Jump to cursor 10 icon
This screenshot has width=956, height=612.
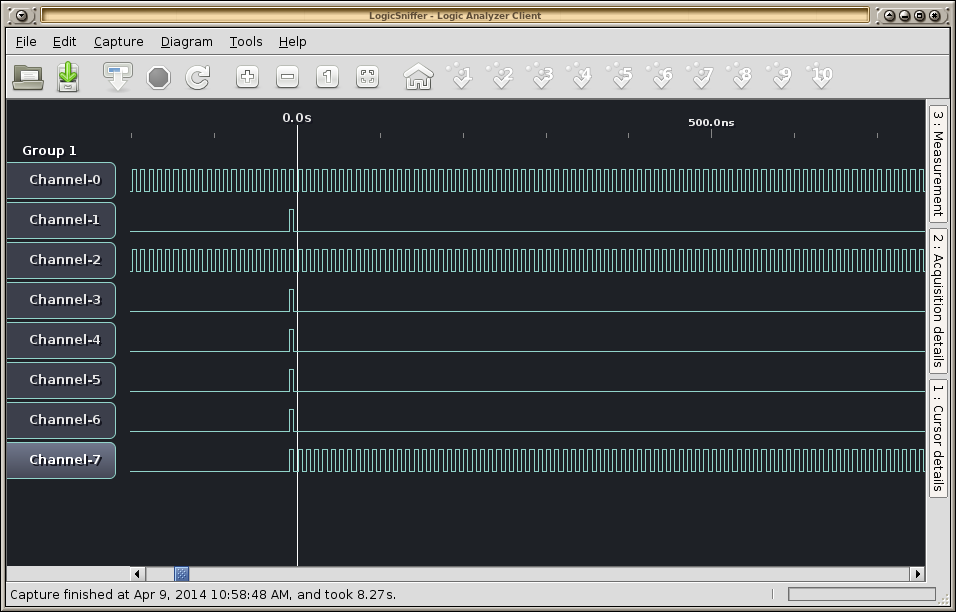click(x=820, y=76)
